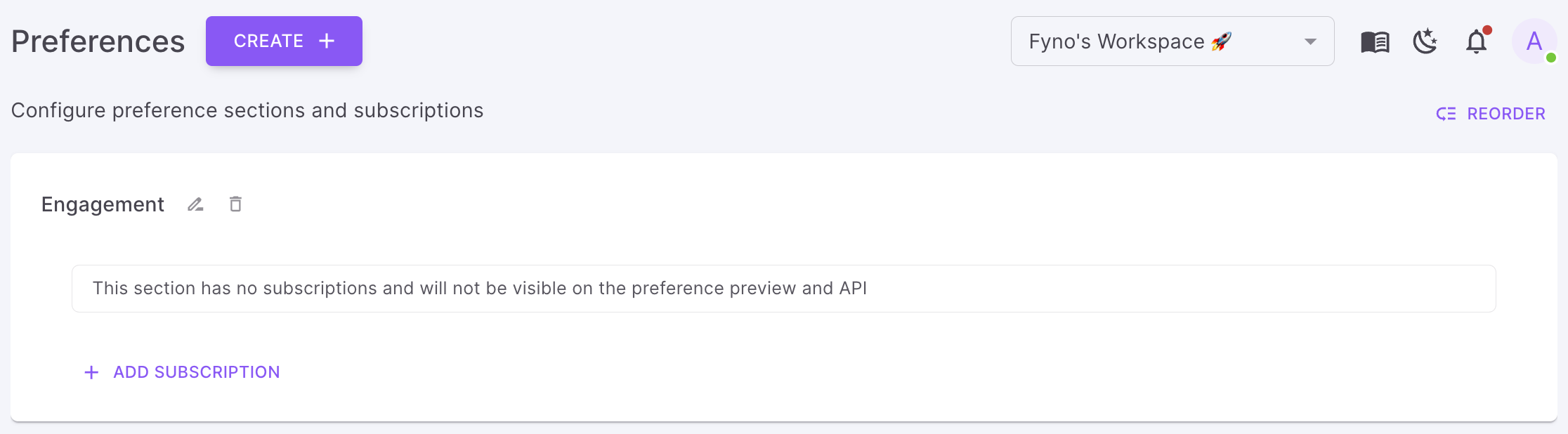1568x434 pixels.
Task: Click the reorder list icon
Action: coord(1446,114)
